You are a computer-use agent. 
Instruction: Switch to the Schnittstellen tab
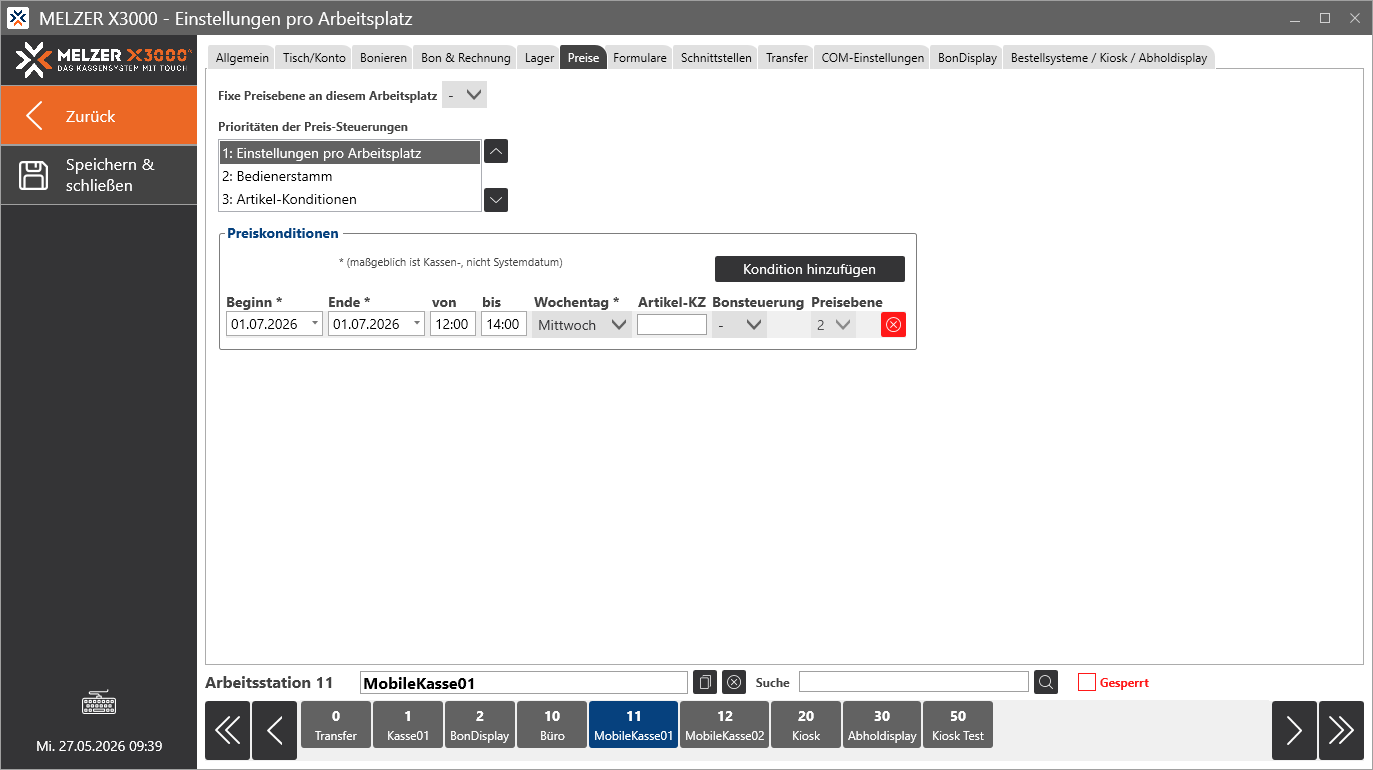716,58
